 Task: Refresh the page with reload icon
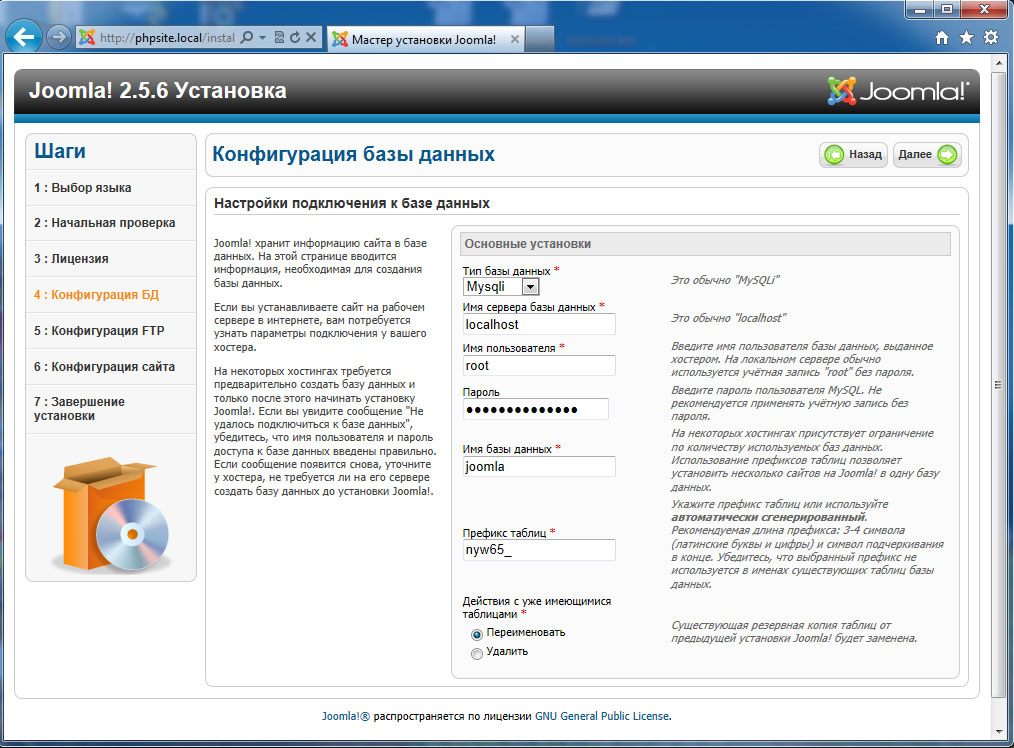295,37
